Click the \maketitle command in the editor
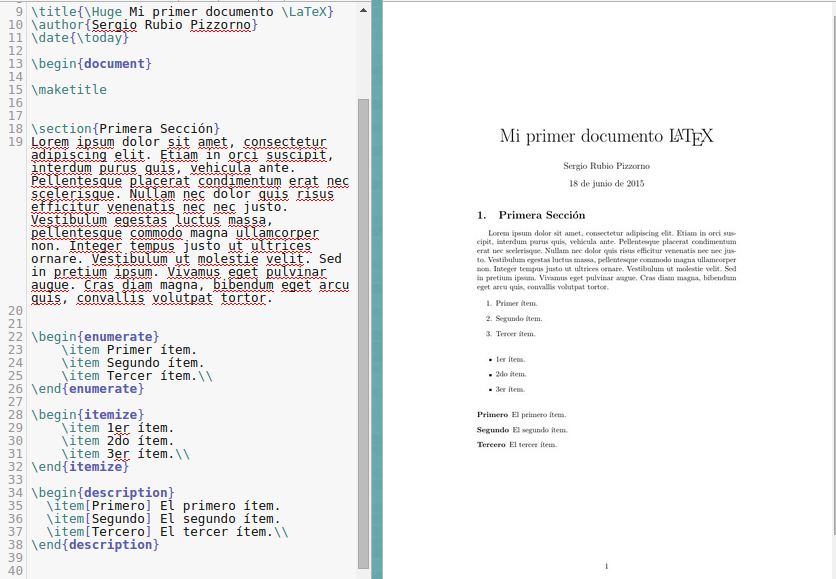This screenshot has height=579, width=836. pyautogui.click(x=68, y=89)
